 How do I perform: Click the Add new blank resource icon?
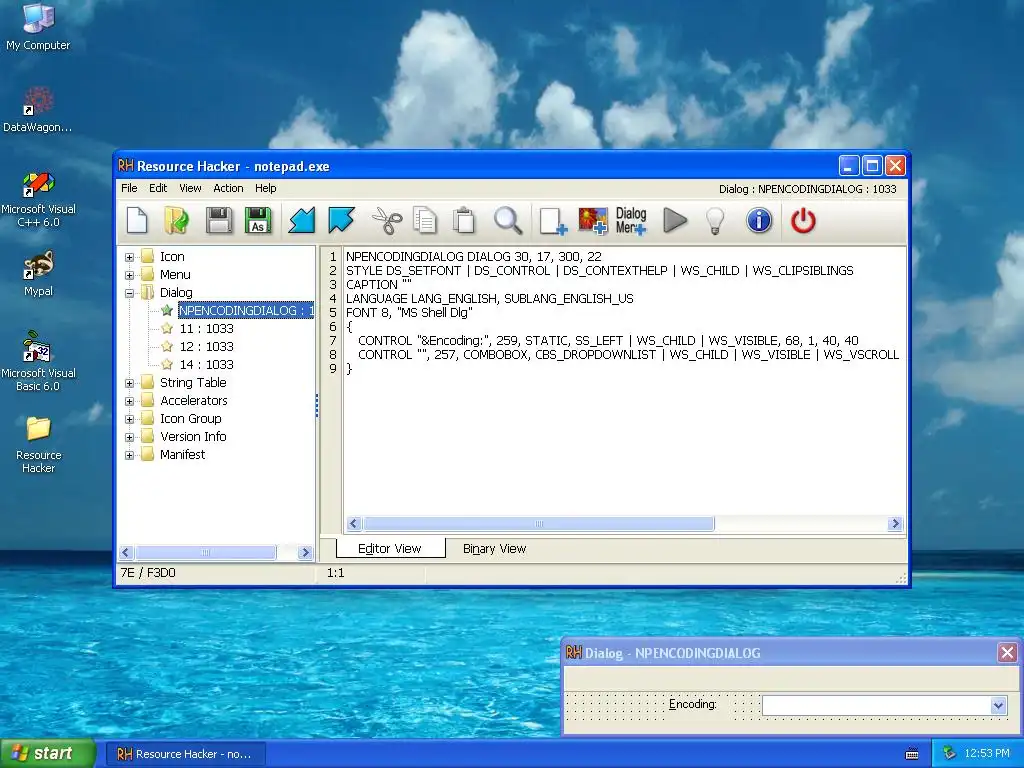553,221
